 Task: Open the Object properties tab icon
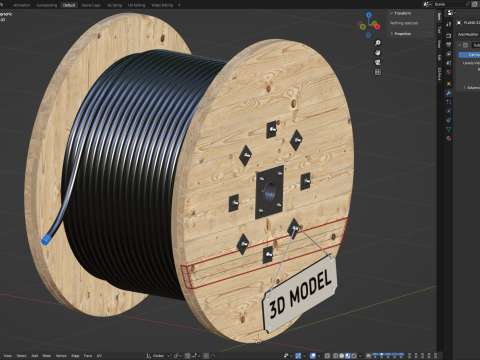pos(449,83)
